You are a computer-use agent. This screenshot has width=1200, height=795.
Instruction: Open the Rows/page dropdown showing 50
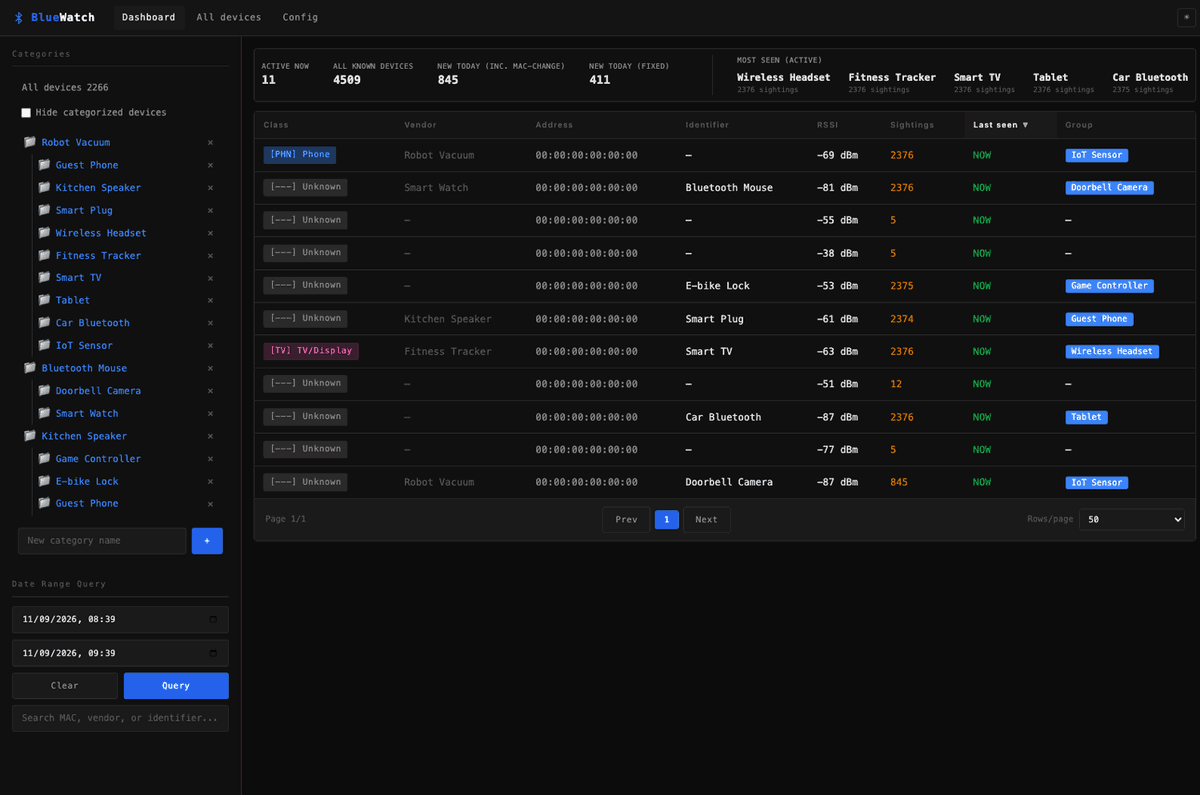(x=1132, y=520)
